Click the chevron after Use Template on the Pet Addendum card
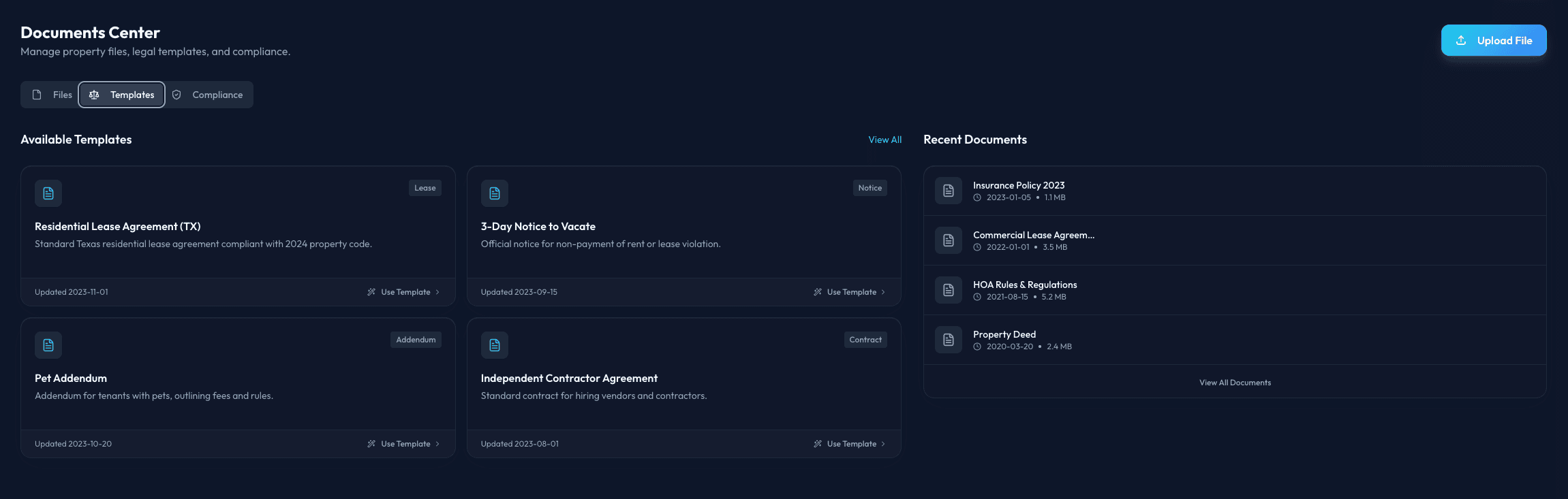 tap(437, 444)
